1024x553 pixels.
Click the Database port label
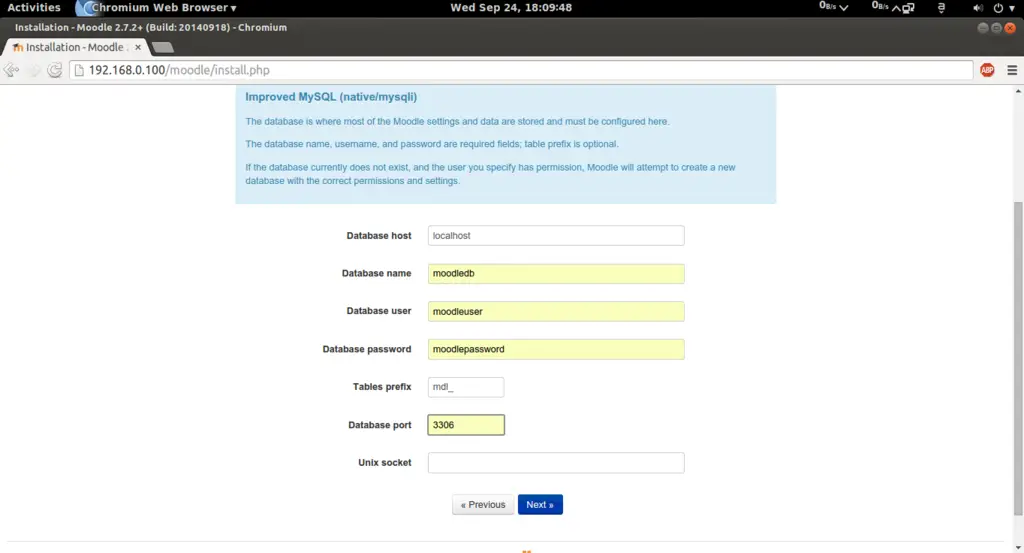(x=379, y=425)
